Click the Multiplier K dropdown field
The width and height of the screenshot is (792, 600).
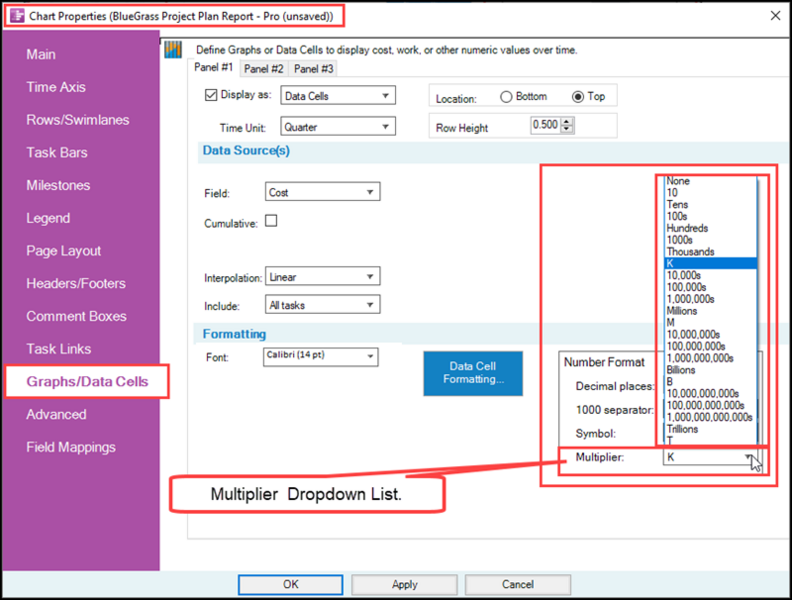click(711, 458)
